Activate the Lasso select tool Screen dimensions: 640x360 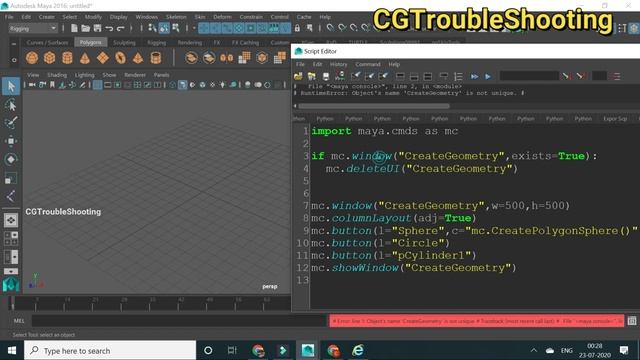pyautogui.click(x=11, y=105)
